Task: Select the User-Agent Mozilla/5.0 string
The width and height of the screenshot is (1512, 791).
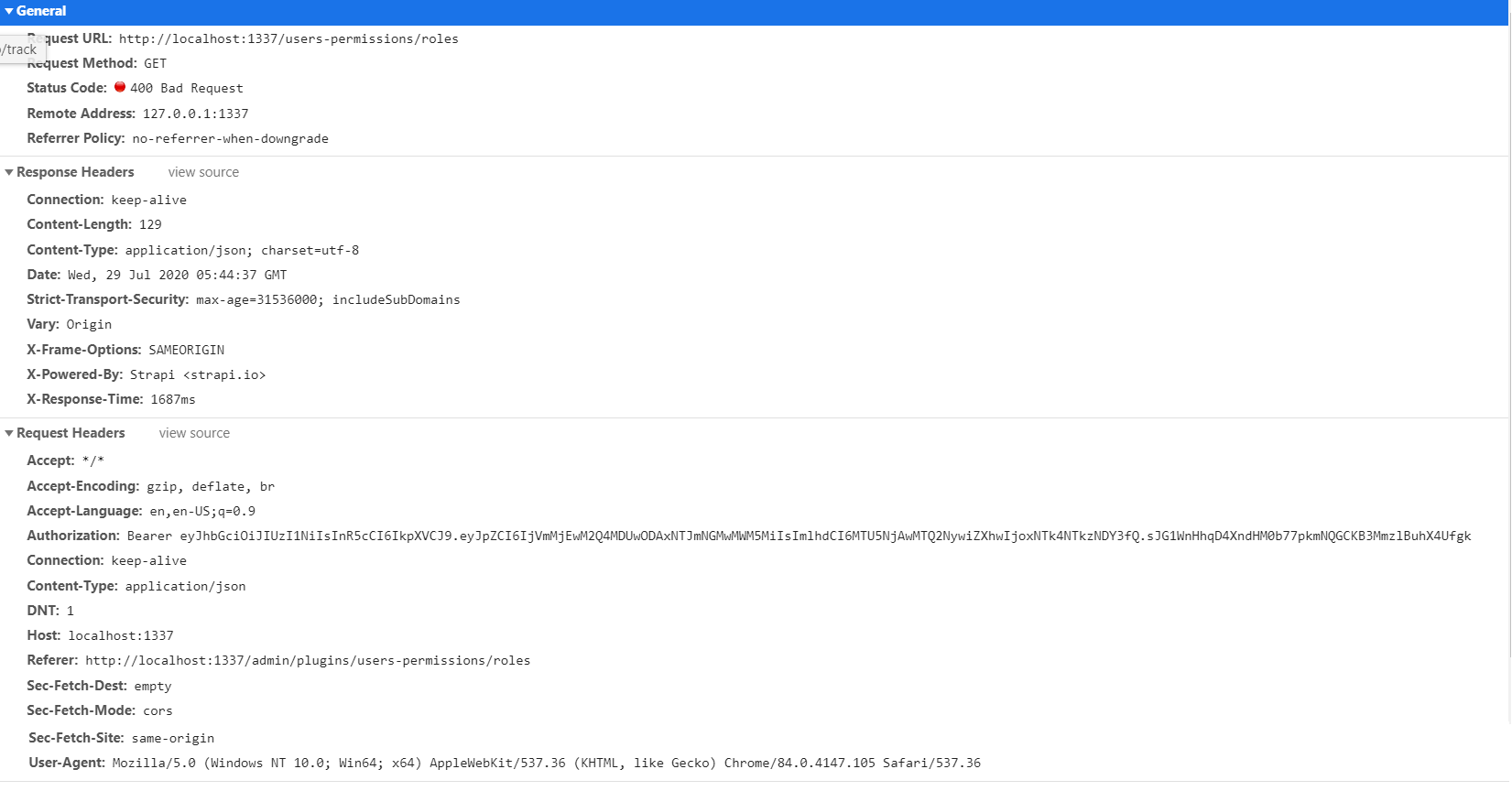Action: (546, 763)
